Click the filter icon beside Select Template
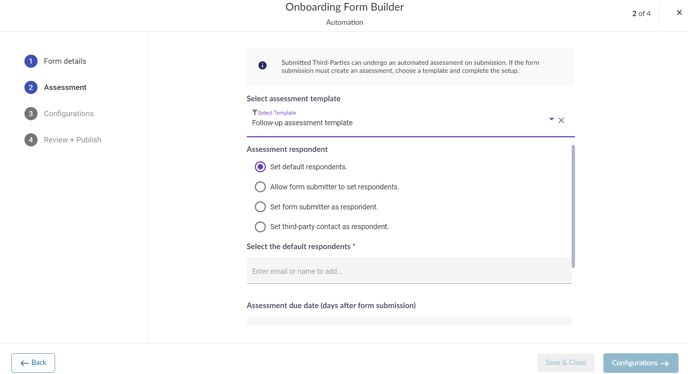 (254, 112)
